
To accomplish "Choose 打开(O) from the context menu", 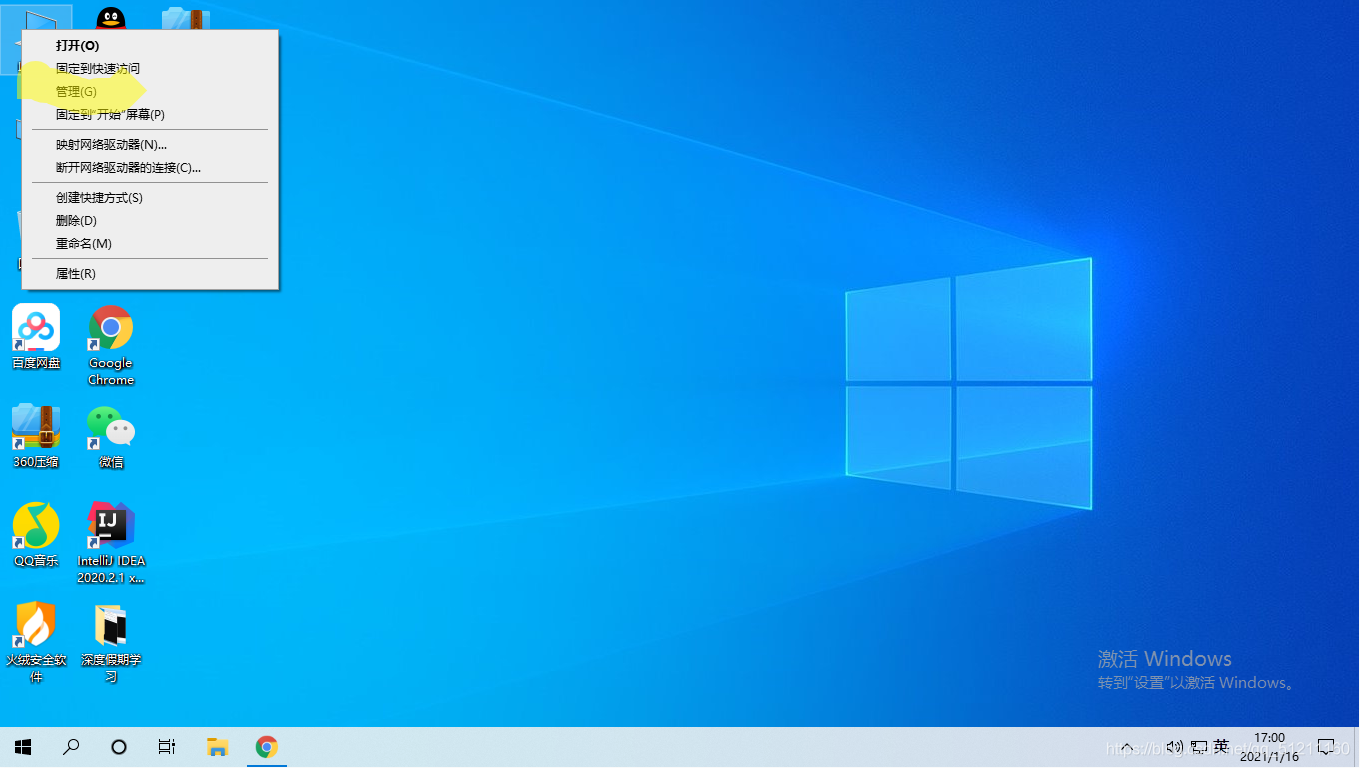I will pyautogui.click(x=150, y=46).
